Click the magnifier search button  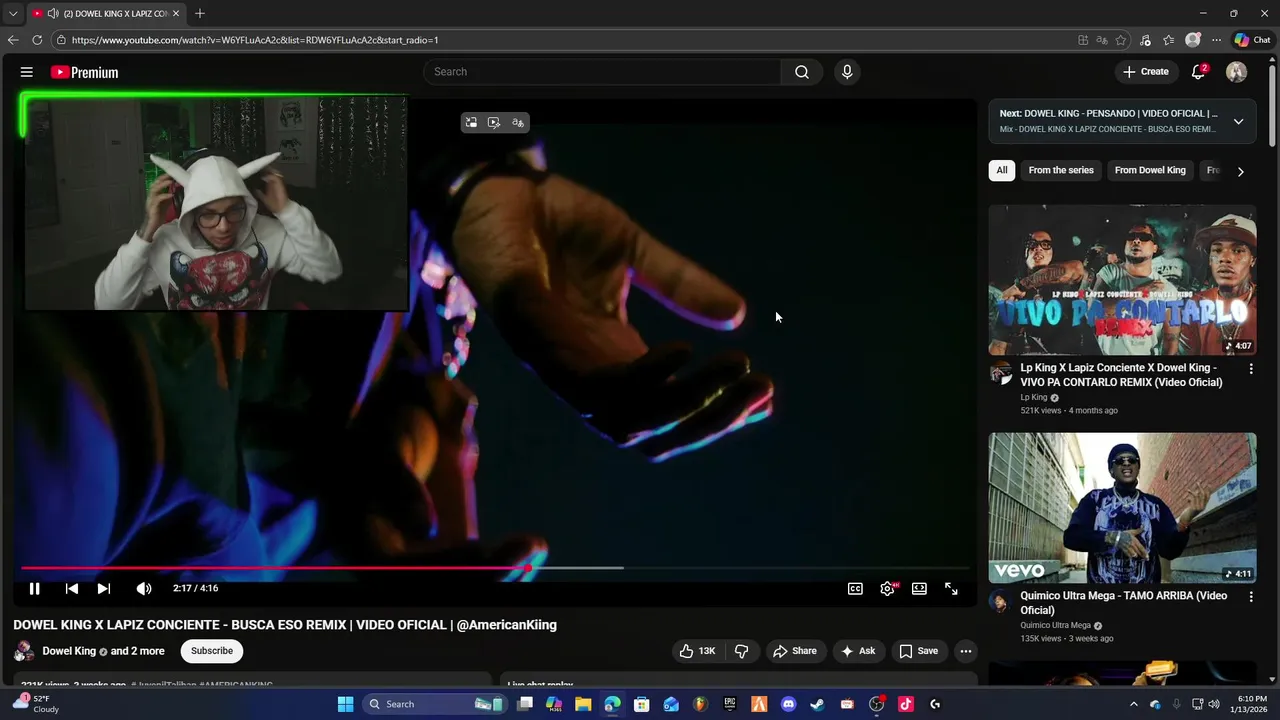[x=802, y=72]
